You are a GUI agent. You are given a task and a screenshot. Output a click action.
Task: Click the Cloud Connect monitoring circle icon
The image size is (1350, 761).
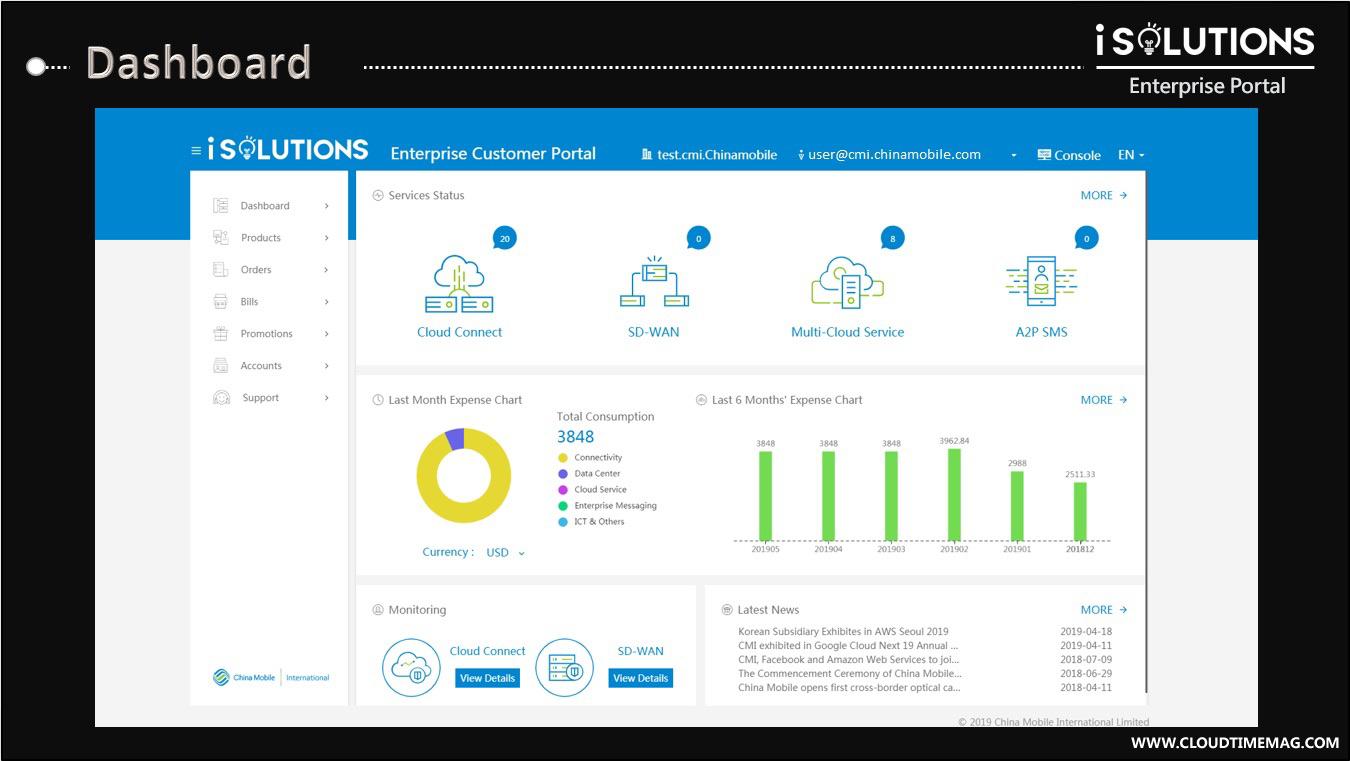411,667
